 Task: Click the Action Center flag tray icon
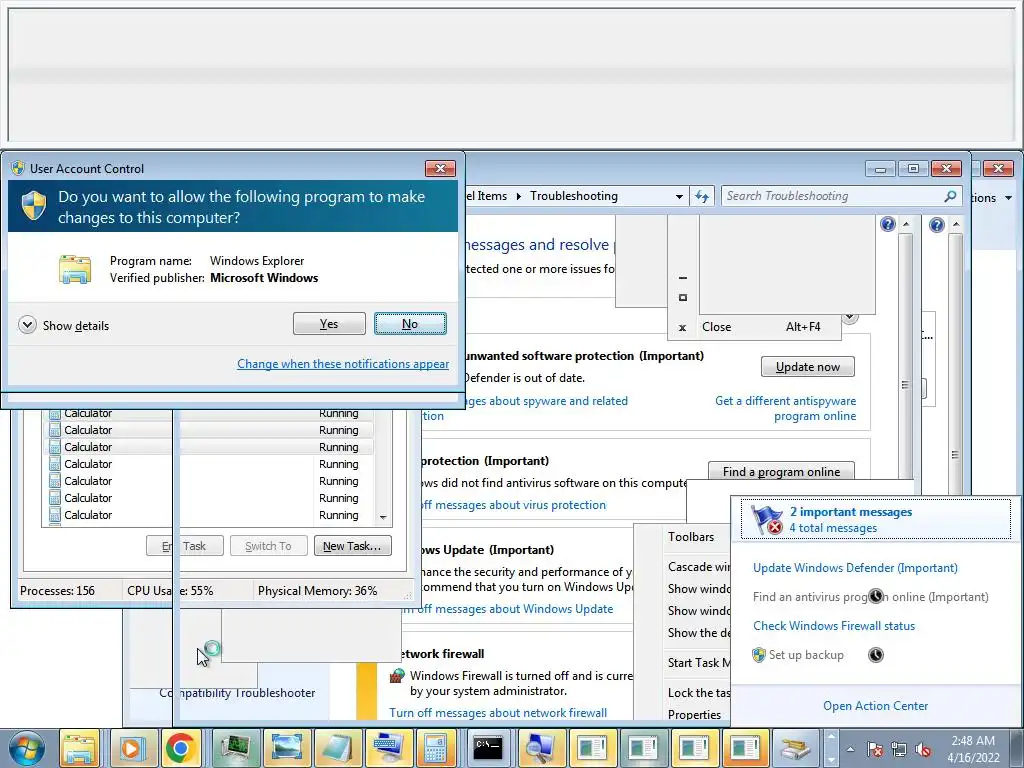point(875,749)
